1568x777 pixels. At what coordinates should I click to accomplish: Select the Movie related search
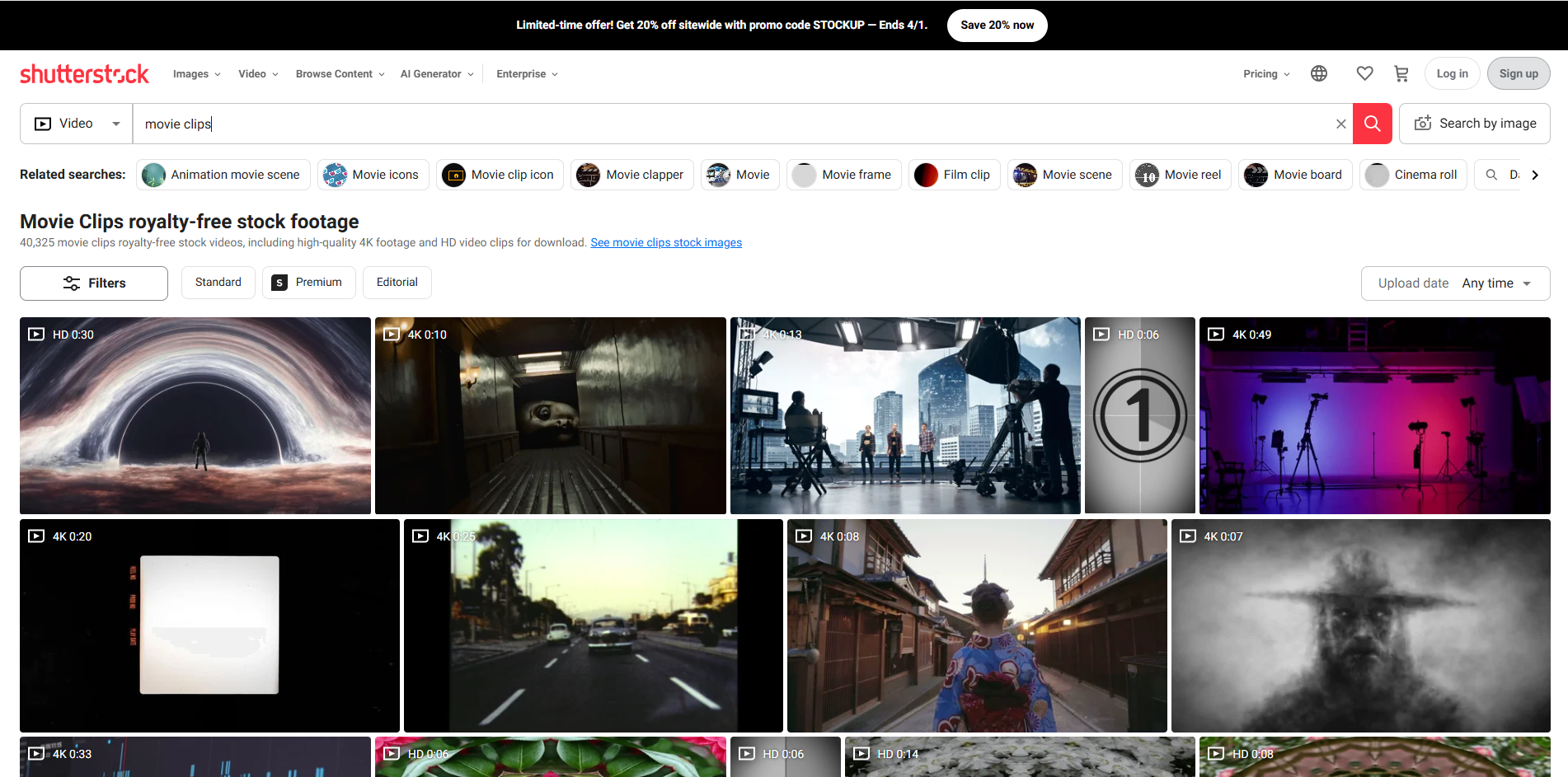[740, 175]
